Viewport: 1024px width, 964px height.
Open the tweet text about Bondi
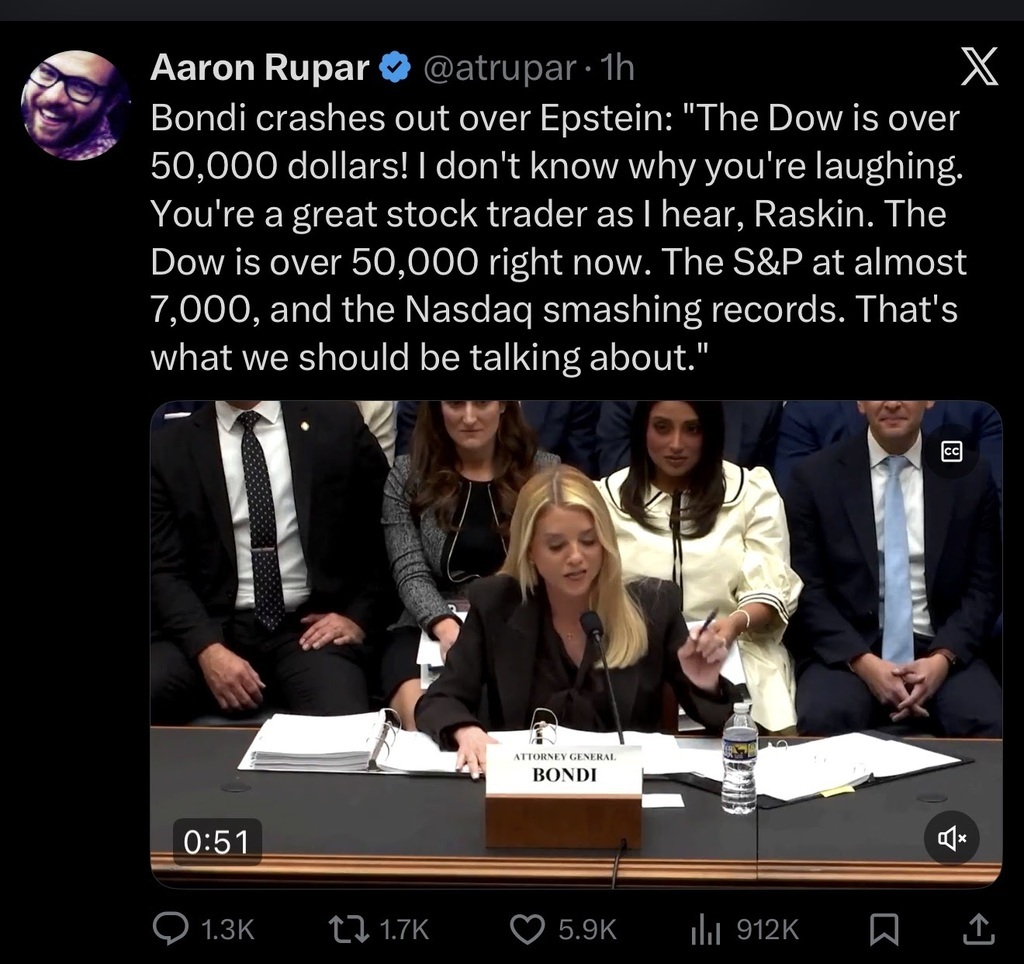pyautogui.click(x=558, y=238)
